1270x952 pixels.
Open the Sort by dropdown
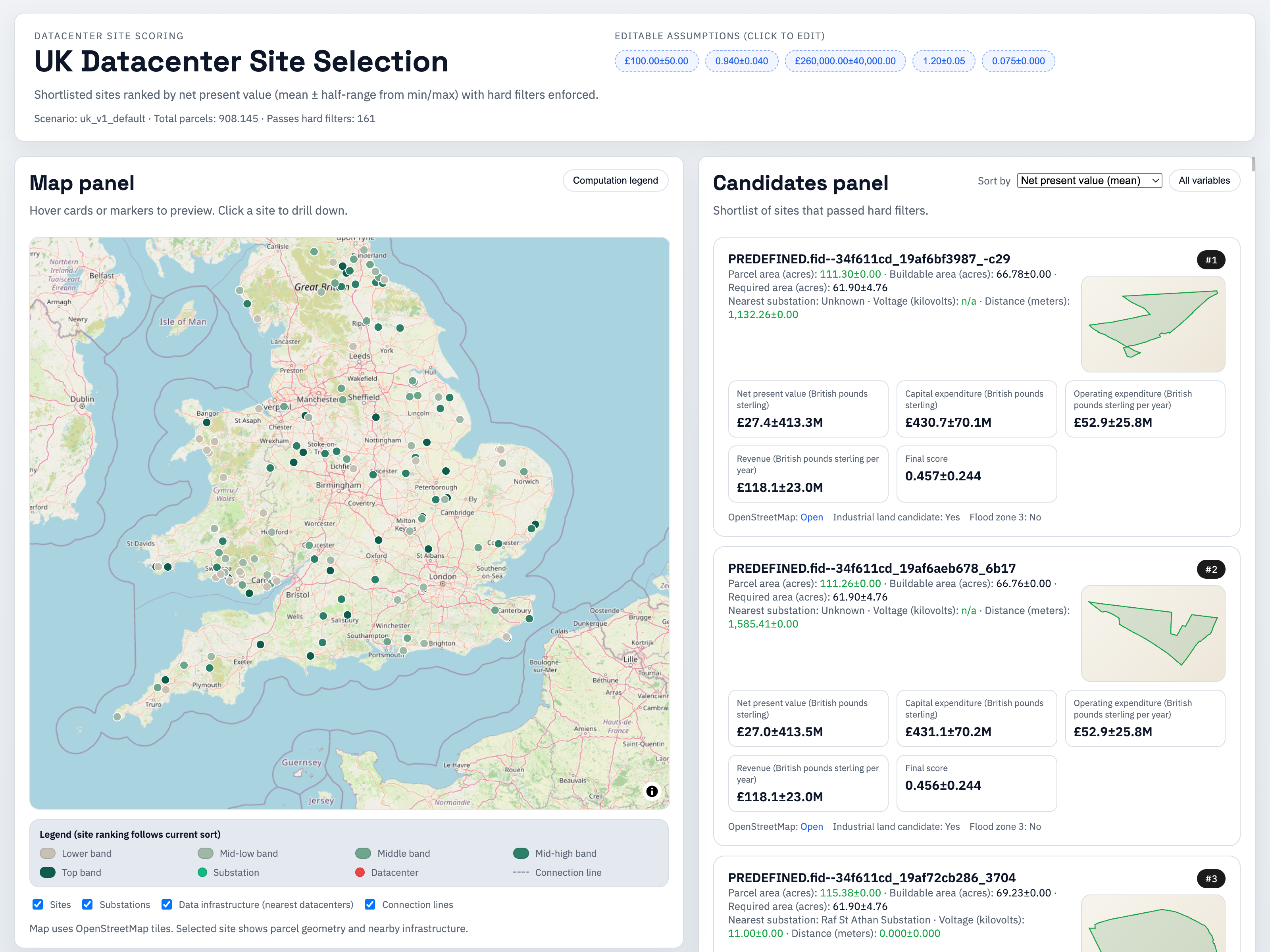point(1089,180)
